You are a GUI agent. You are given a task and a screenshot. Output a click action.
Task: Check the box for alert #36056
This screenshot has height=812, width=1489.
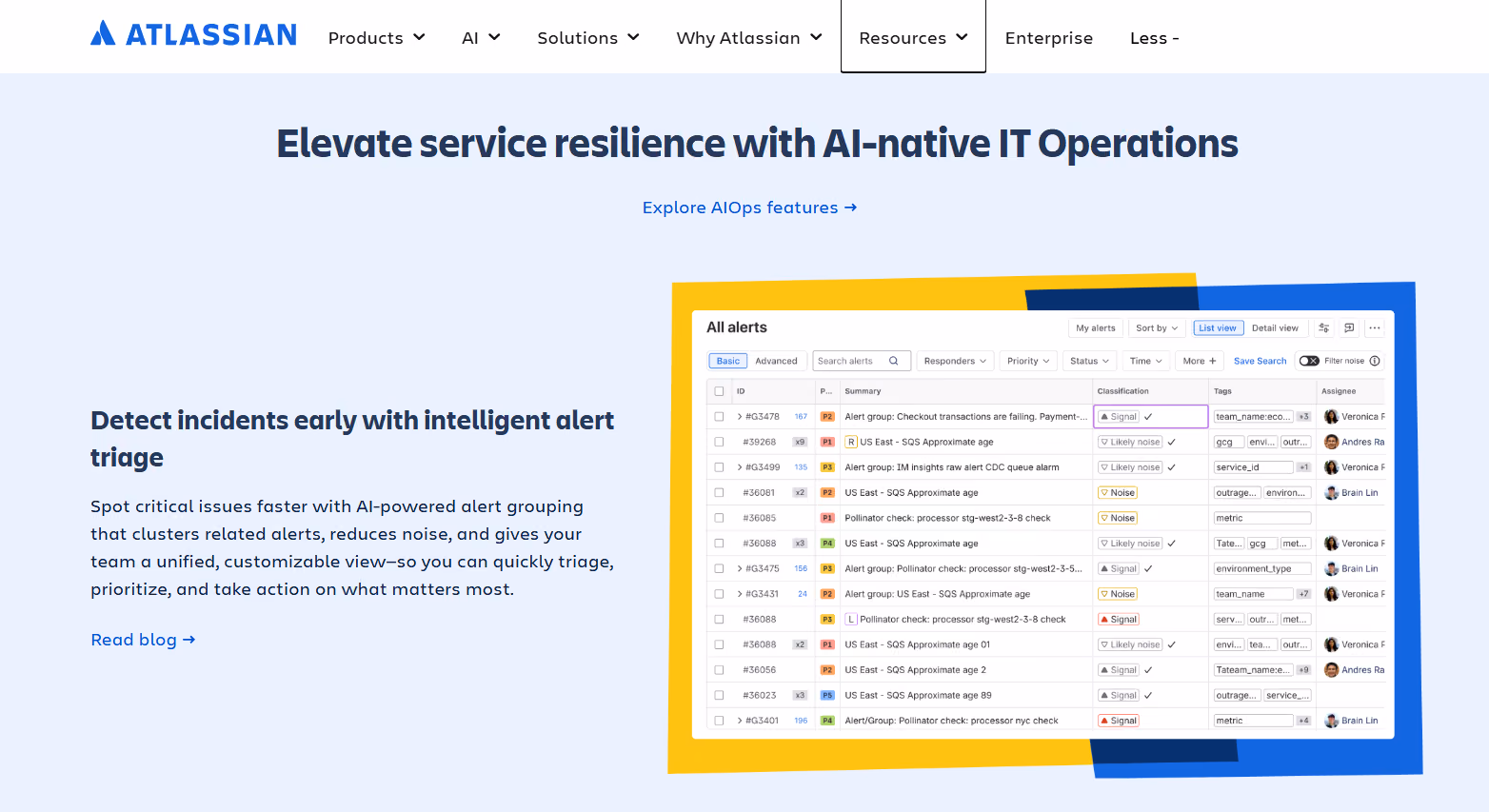coord(719,670)
